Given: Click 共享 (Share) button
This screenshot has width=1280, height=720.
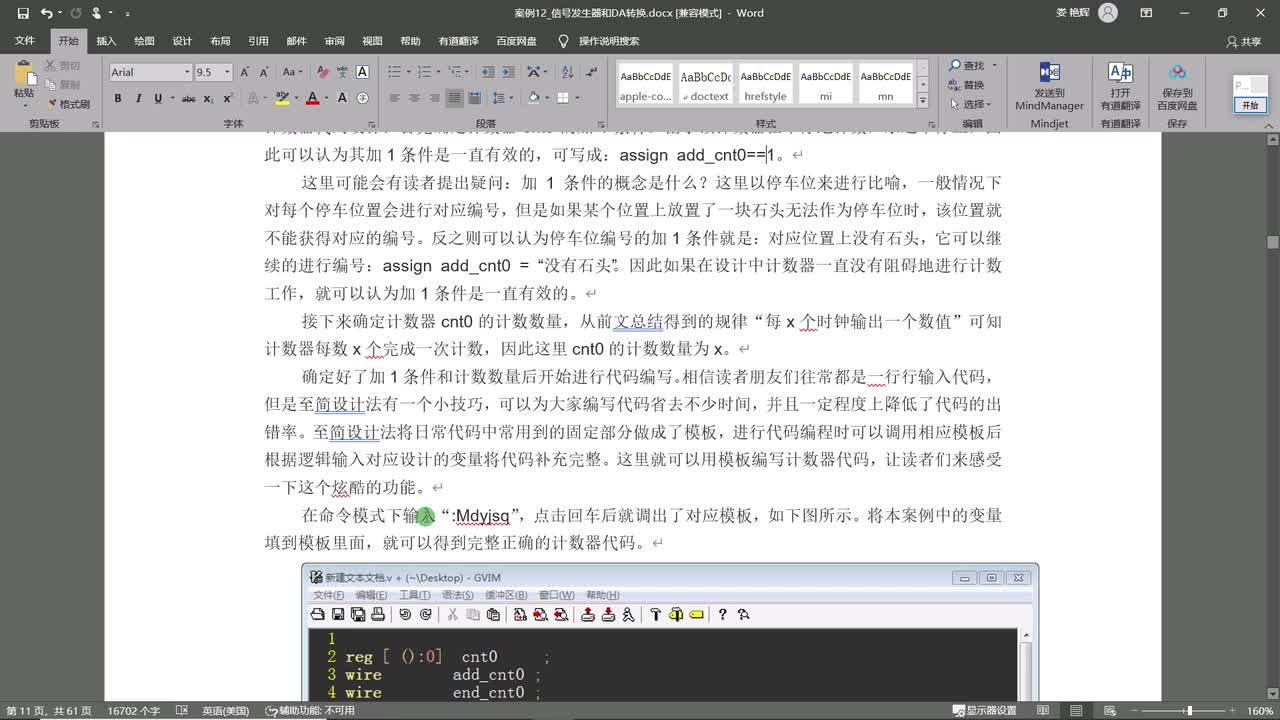Looking at the screenshot, I should 1244,42.
